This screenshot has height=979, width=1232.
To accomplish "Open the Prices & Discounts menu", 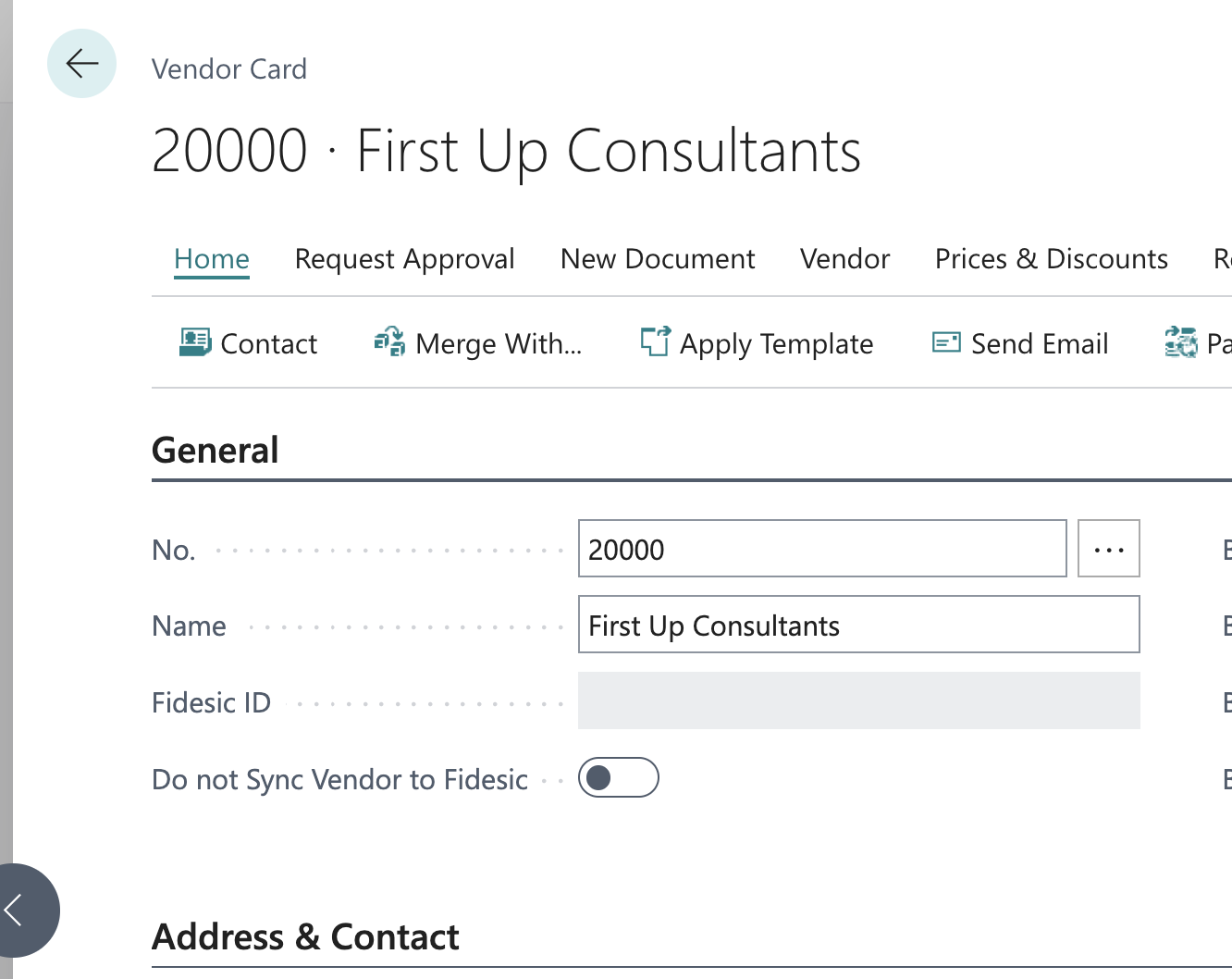I will 1052,259.
